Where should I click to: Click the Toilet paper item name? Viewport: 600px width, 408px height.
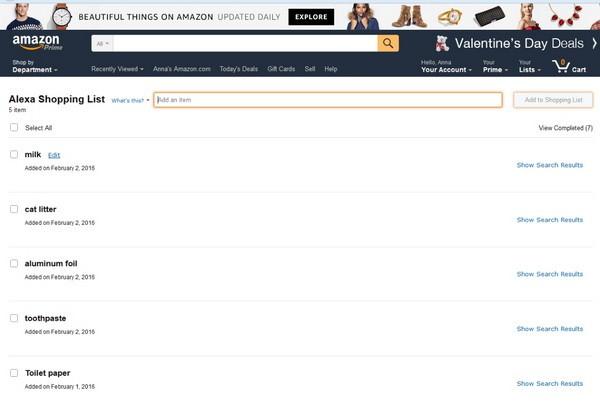pyautogui.click(x=47, y=373)
